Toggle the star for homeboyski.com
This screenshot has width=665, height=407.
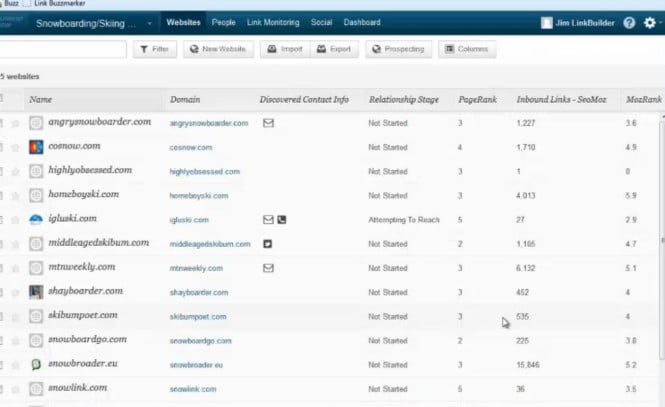click(15, 196)
